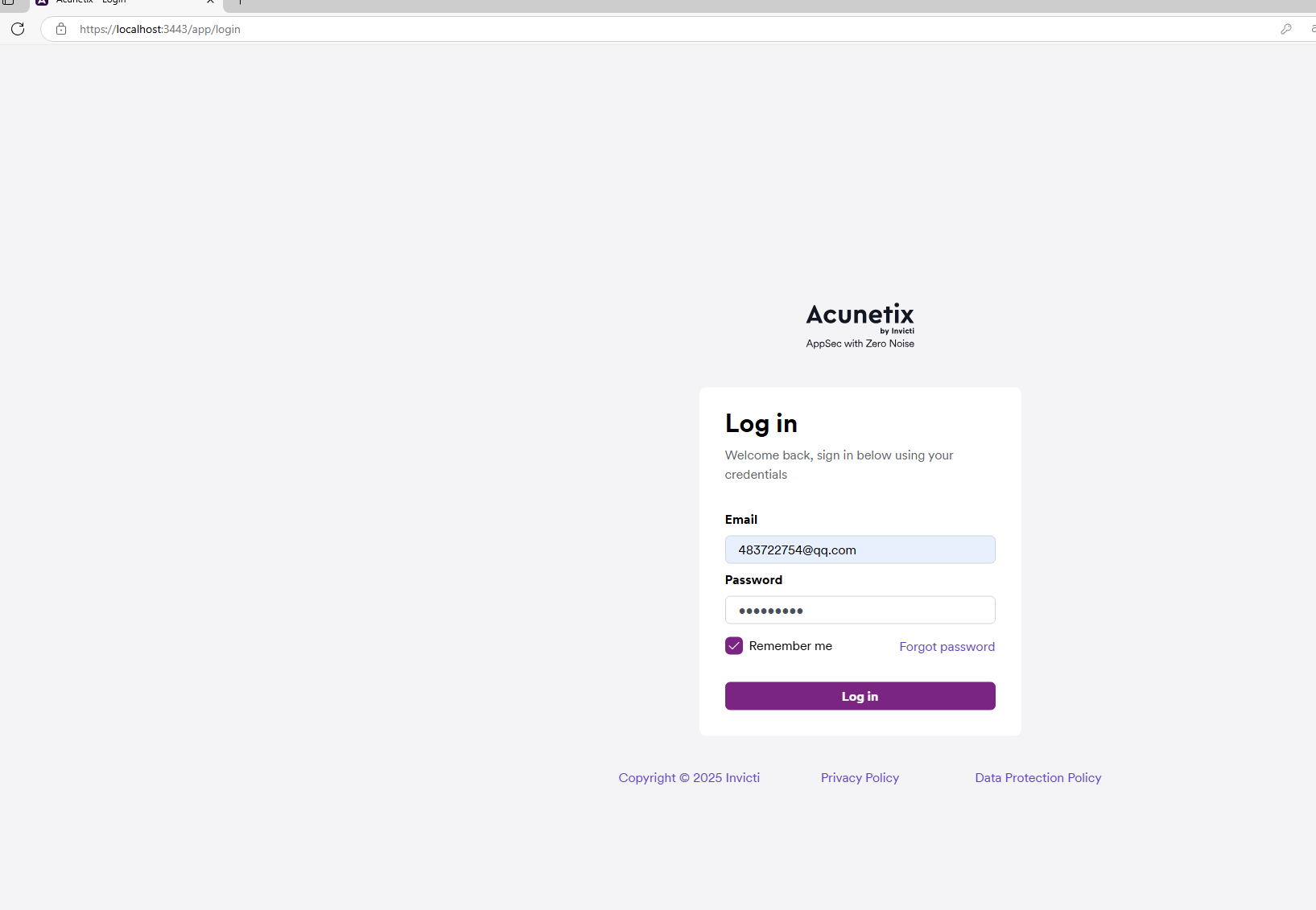Open the Forgot password link
The height and width of the screenshot is (910, 1316).
click(x=947, y=647)
